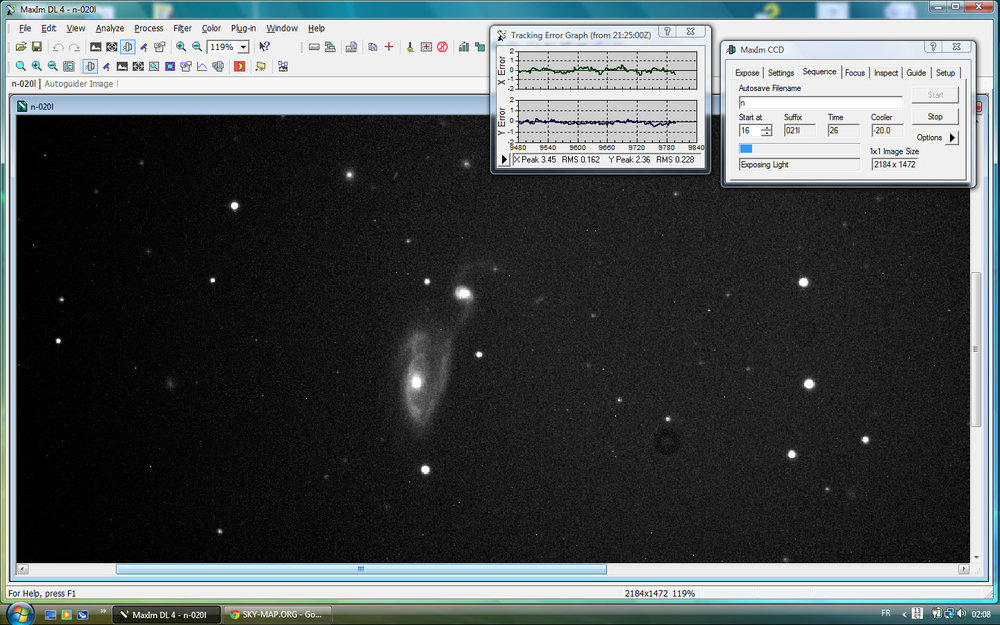Click the horizontal scrollbar thumb under the image
The width and height of the screenshot is (1000, 625).
click(361, 569)
